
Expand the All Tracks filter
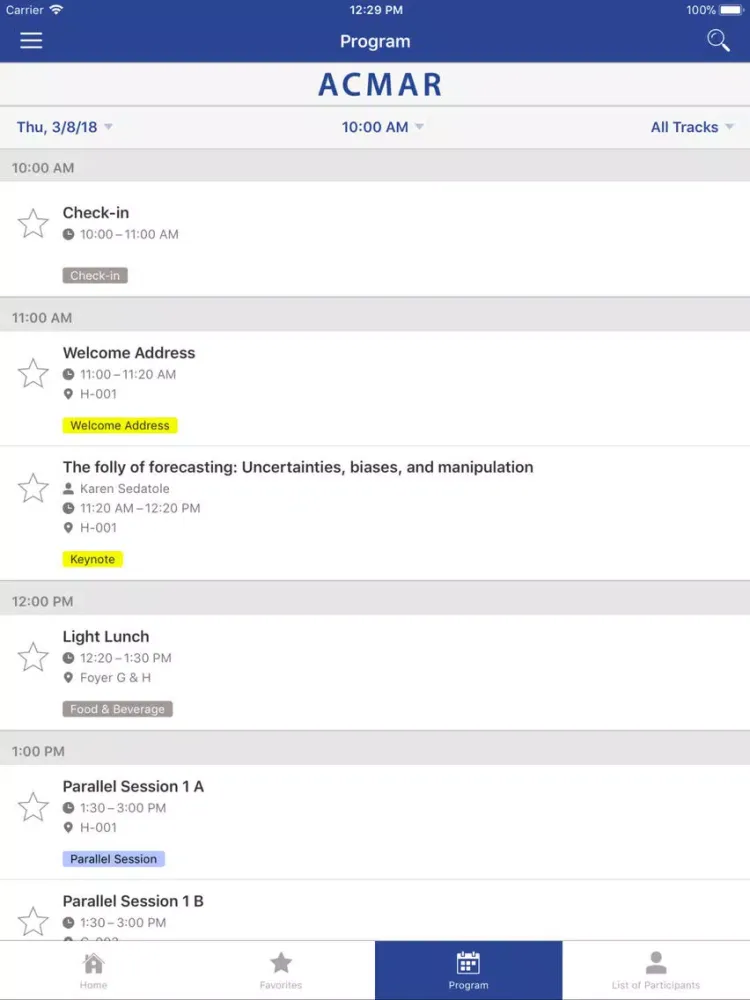click(692, 127)
